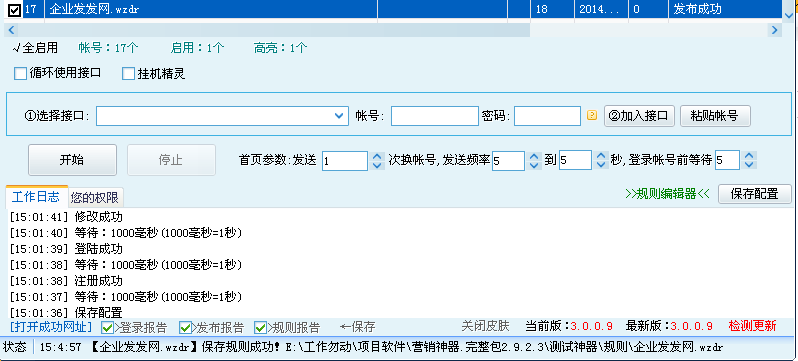
Task: Click the log entry [15:01:40] 等待：1000毫秒
Action: [126, 233]
